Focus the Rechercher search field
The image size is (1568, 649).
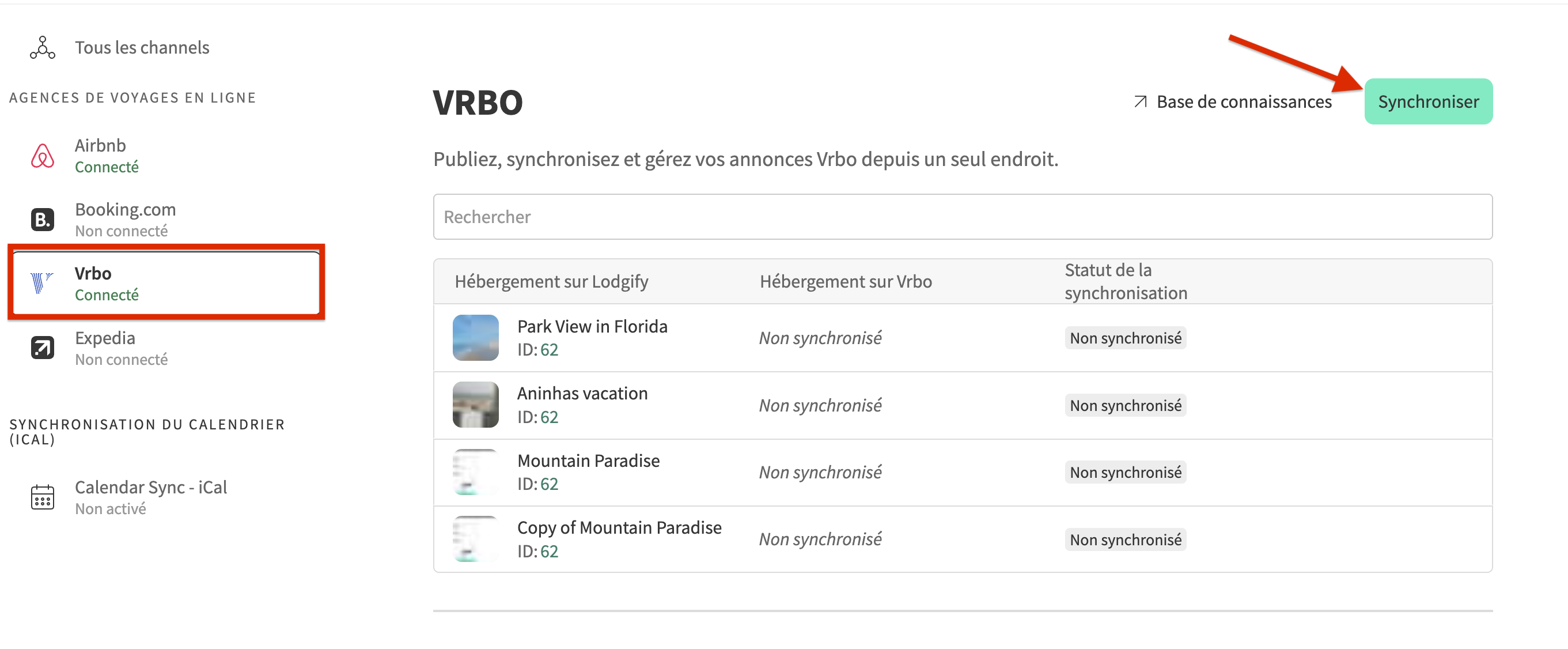962,217
